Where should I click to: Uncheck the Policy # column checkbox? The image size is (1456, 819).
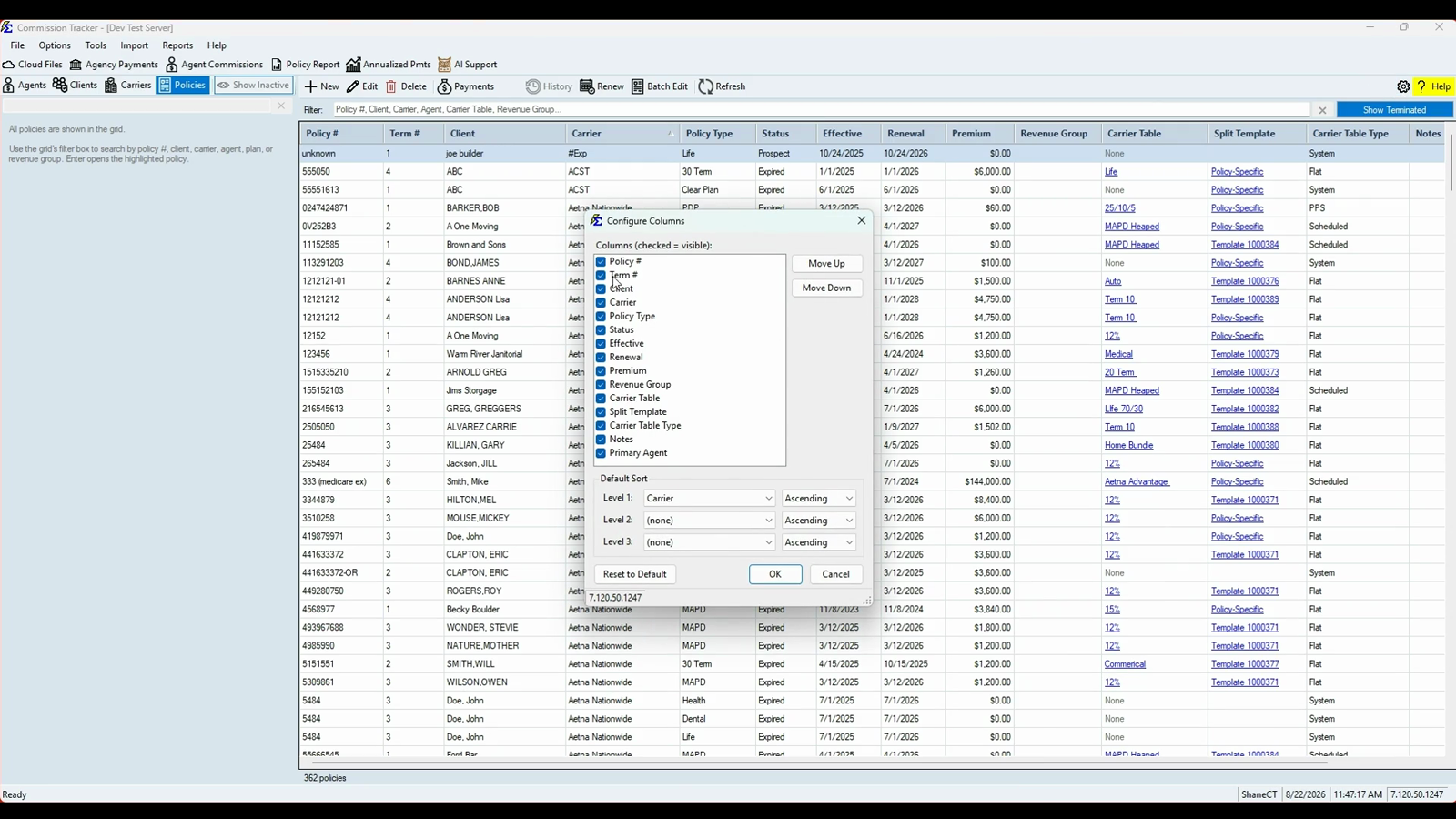point(601,261)
